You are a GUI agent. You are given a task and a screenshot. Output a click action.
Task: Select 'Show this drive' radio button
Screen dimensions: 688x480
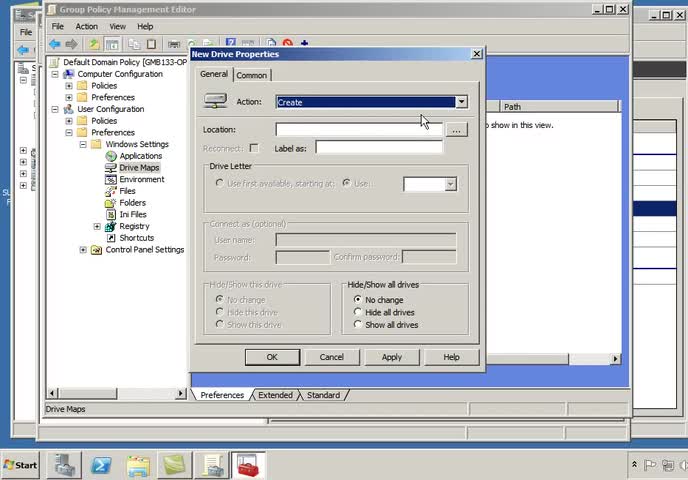(x=219, y=324)
